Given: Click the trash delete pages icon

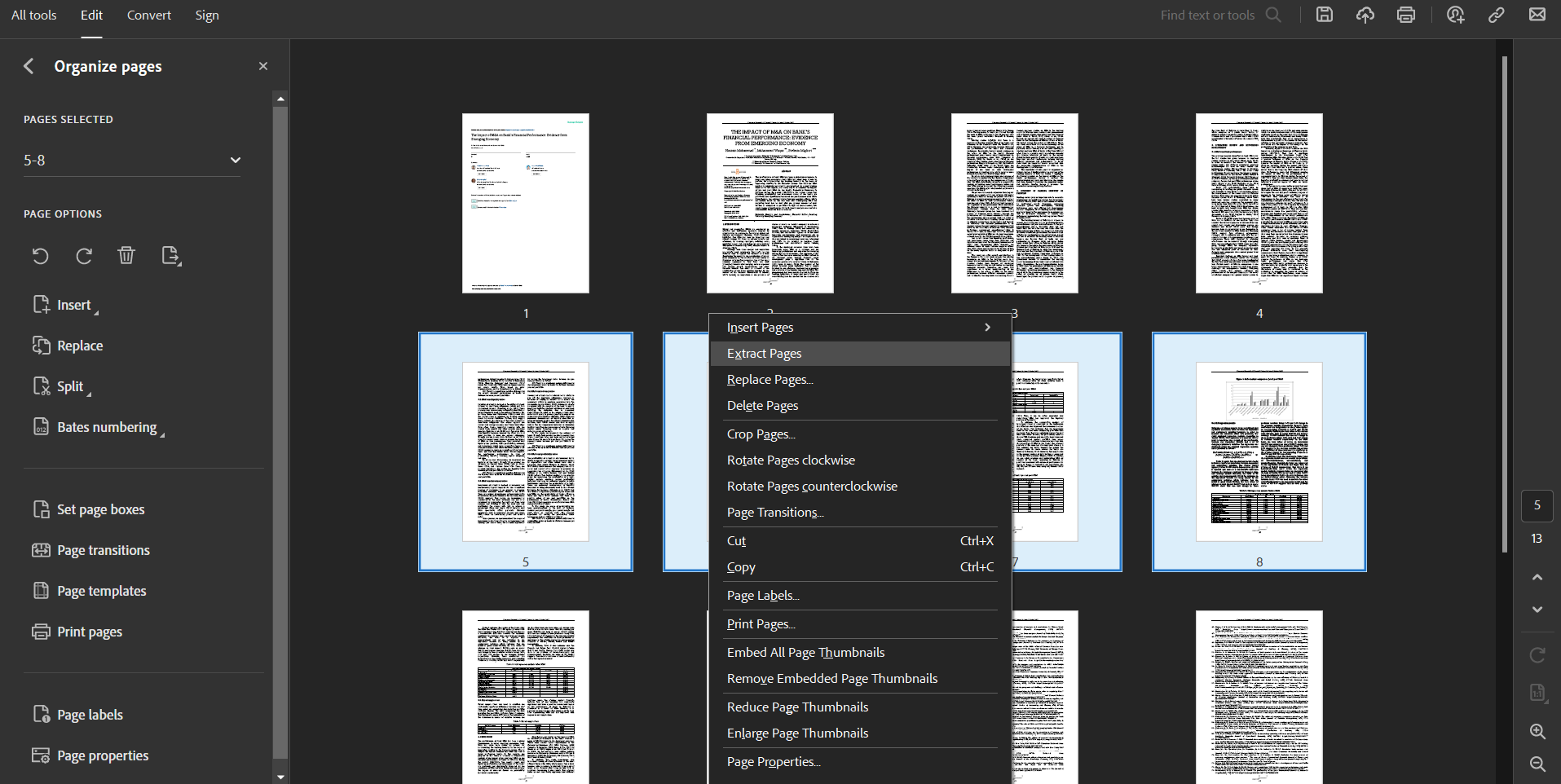Looking at the screenshot, I should tap(126, 256).
